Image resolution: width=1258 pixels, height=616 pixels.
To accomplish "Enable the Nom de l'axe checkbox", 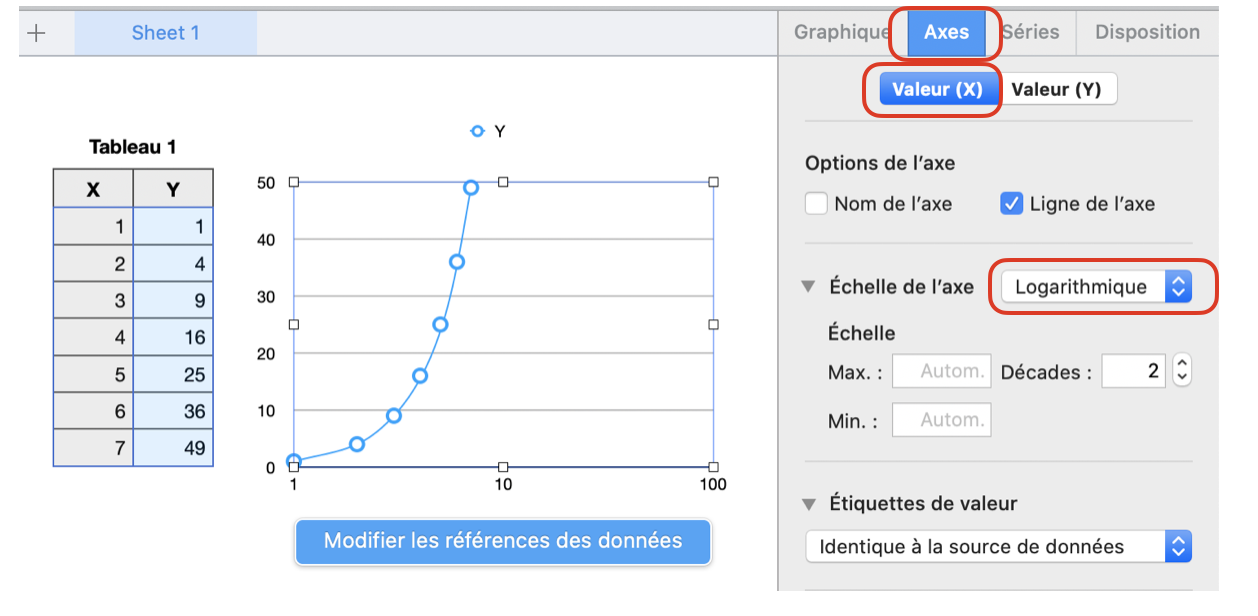I will click(816, 204).
